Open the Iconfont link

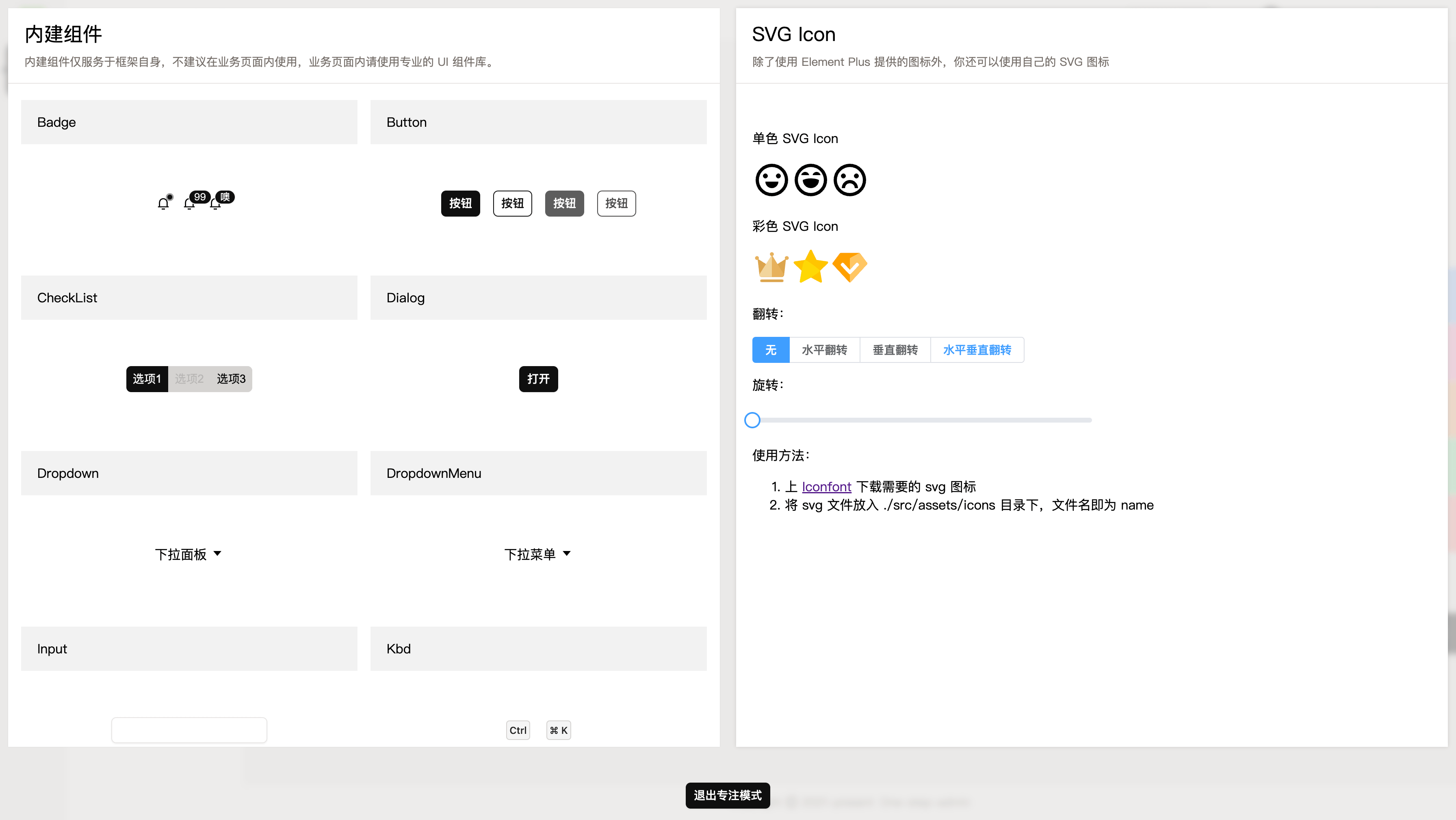point(826,486)
